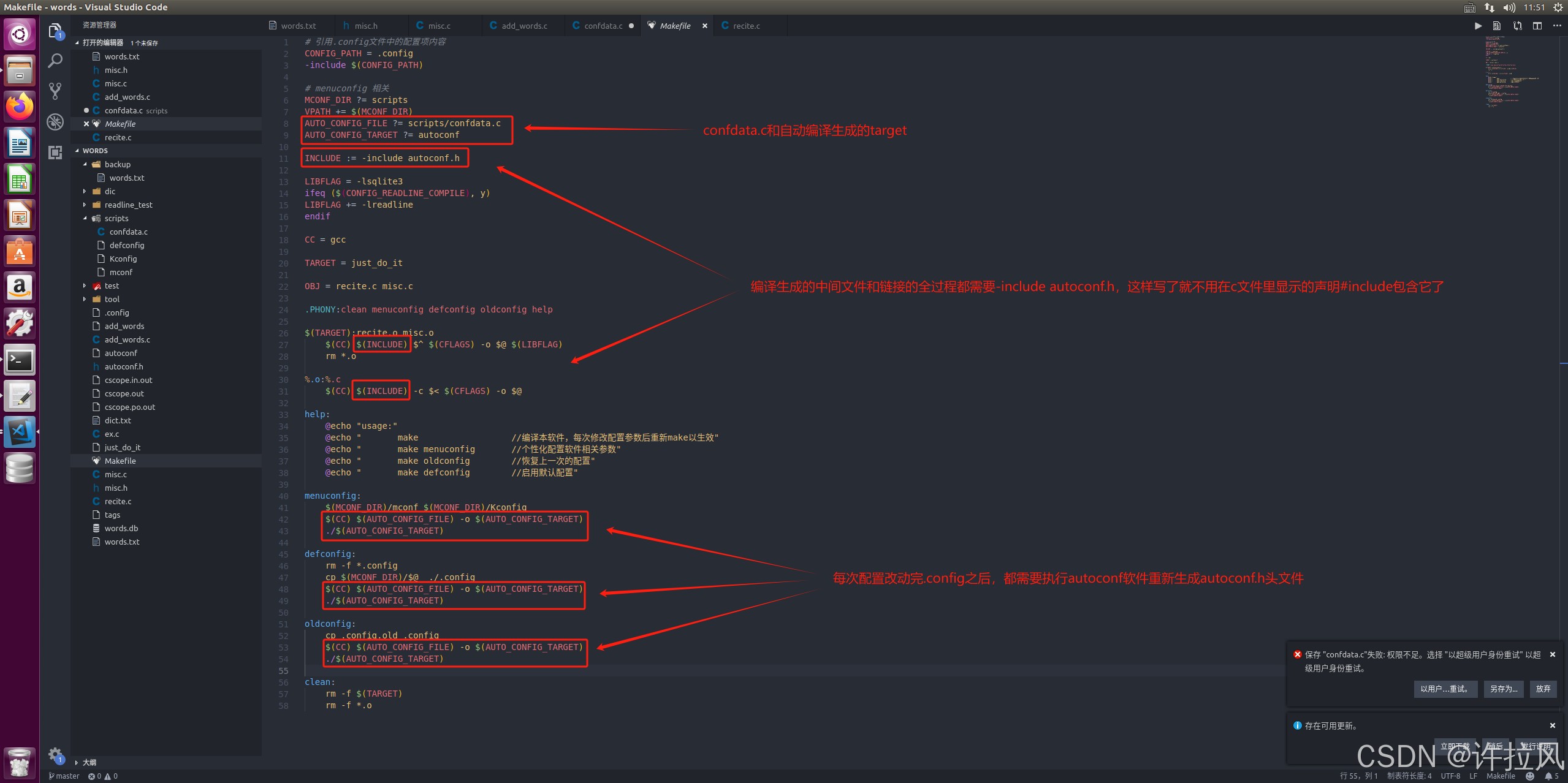Image resolution: width=1568 pixels, height=783 pixels.
Task: Open the editor More Actions ellipsis
Action: pyautogui.click(x=1557, y=26)
